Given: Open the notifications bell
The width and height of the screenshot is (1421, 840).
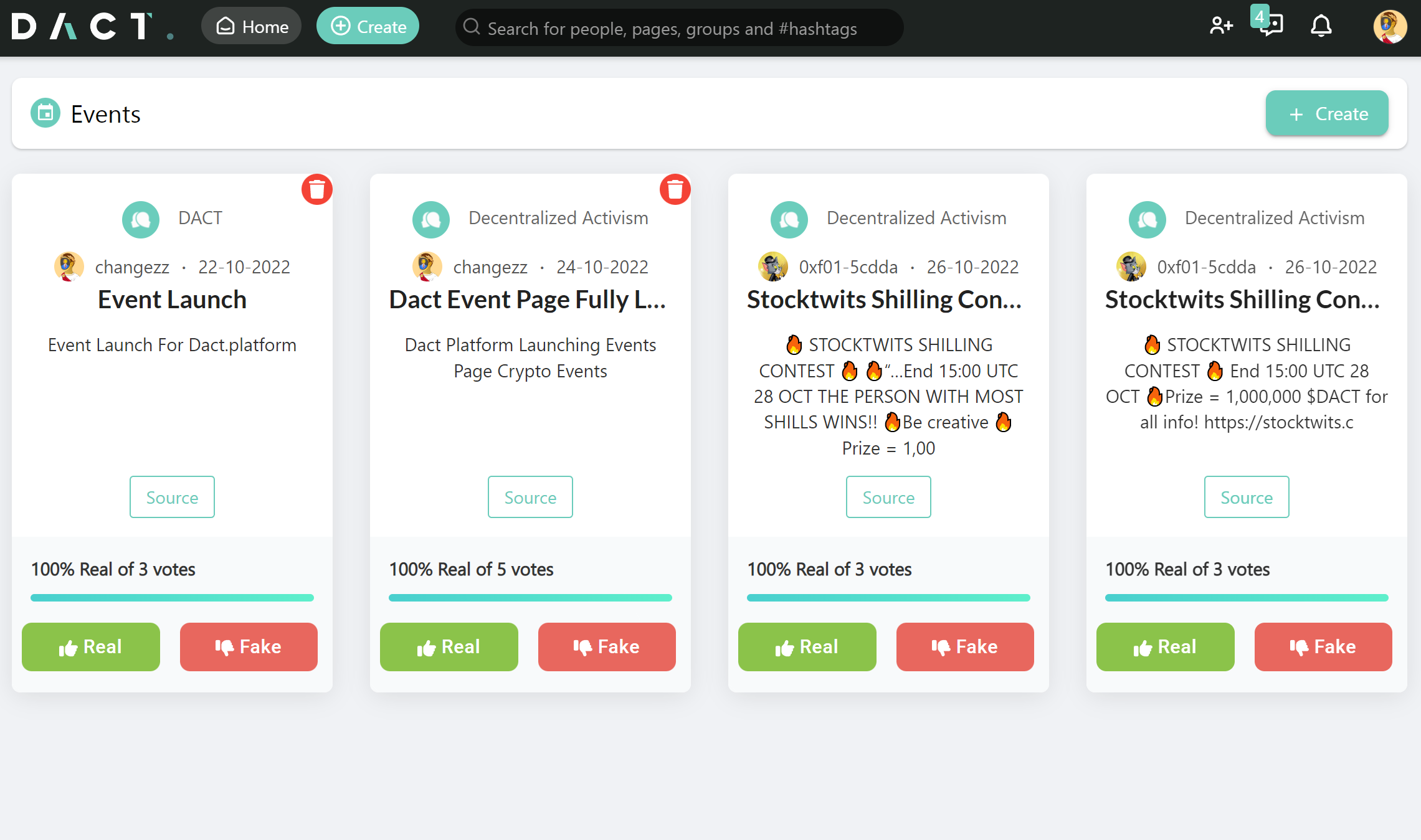Looking at the screenshot, I should [1321, 26].
